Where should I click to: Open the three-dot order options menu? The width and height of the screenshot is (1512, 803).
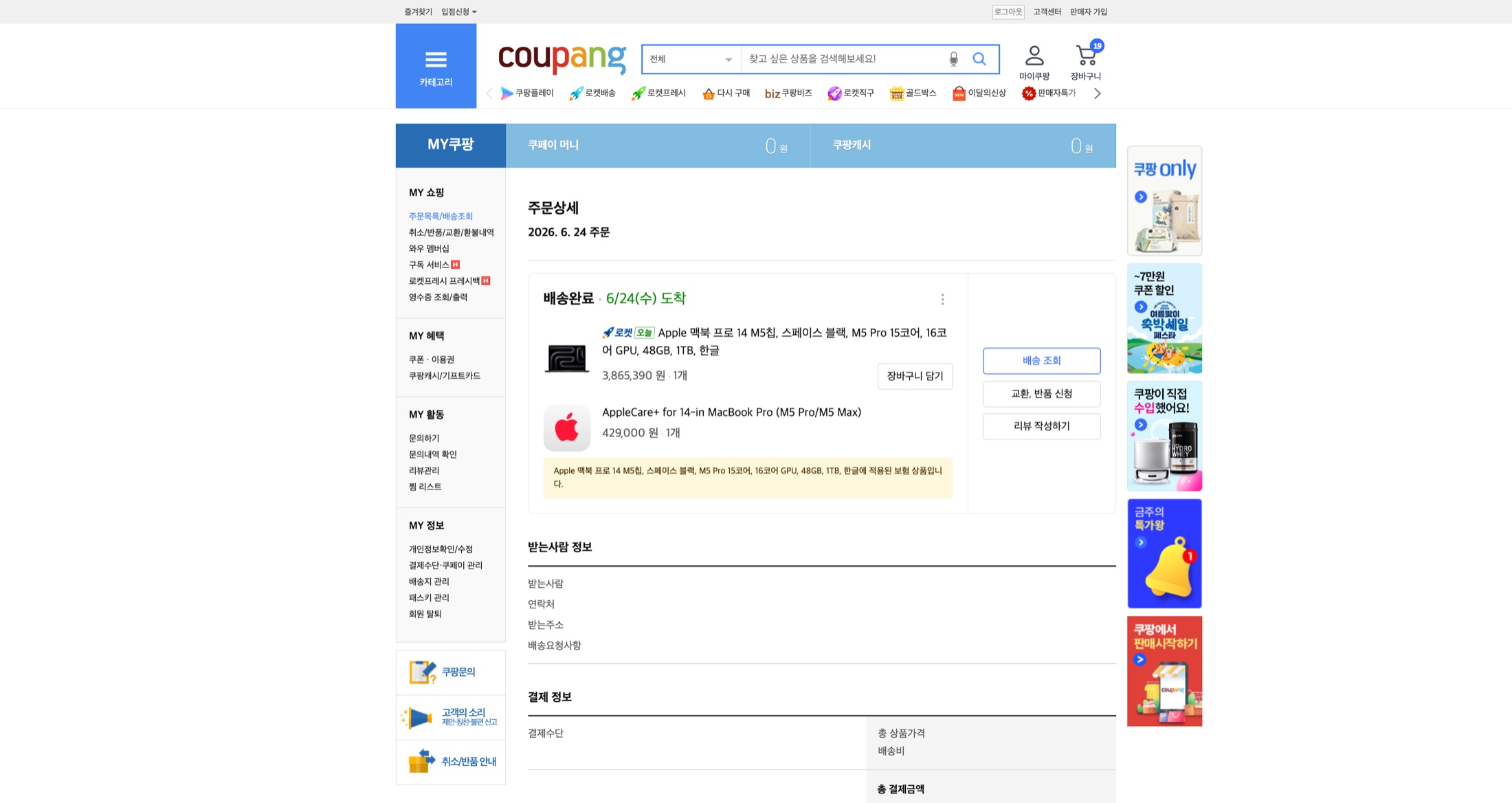(x=942, y=299)
